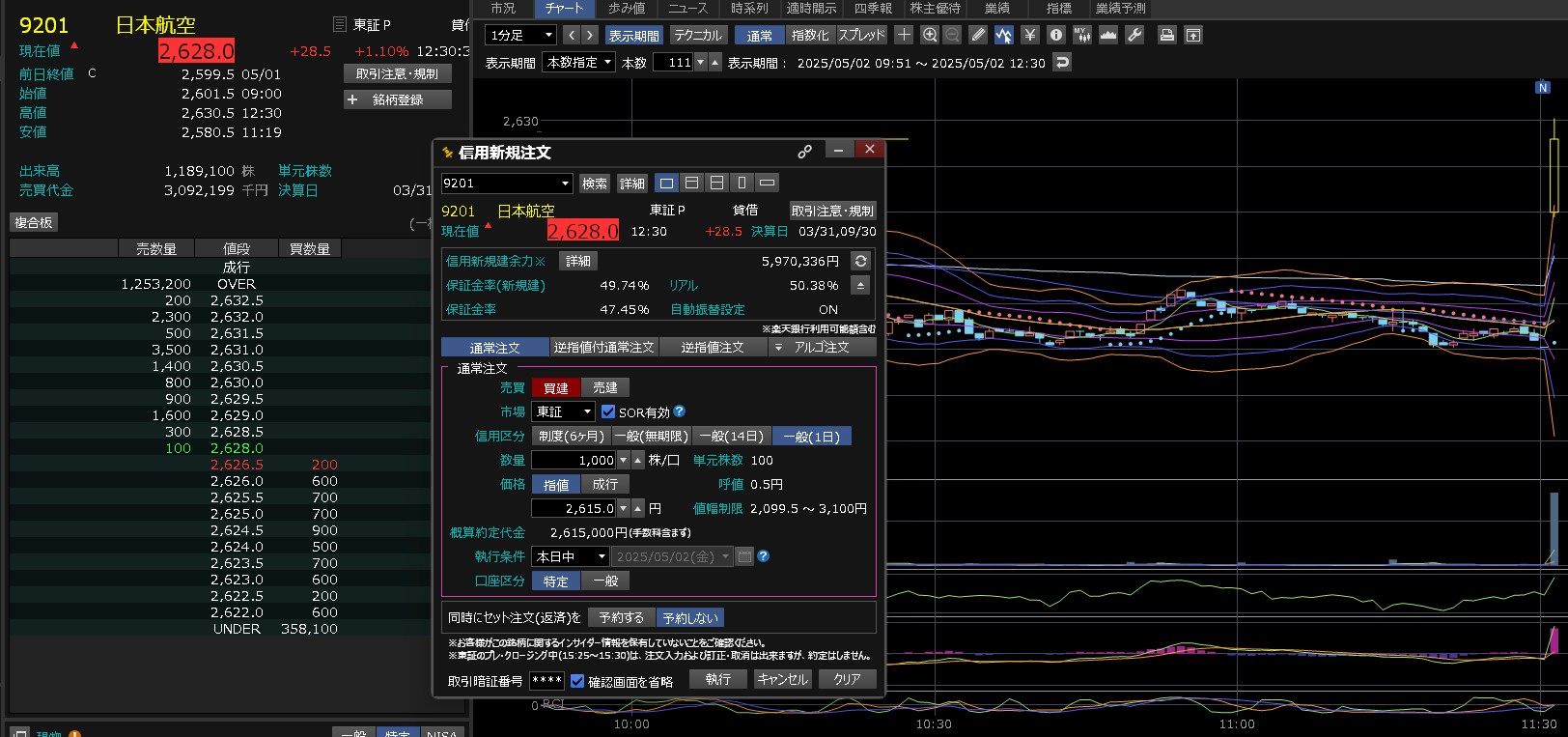1568x737 pixels.
Task: Open the 四季報 tab
Action: click(873, 8)
